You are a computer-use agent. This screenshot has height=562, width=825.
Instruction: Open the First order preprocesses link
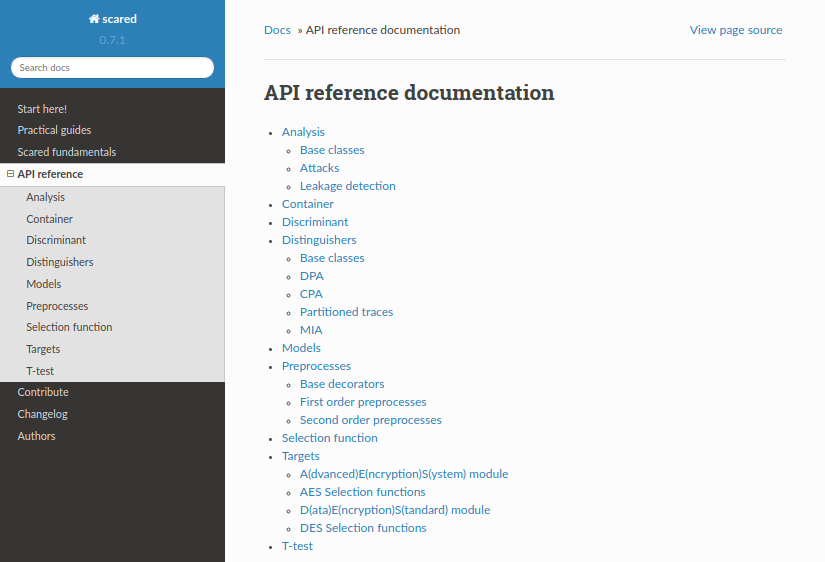[363, 402]
